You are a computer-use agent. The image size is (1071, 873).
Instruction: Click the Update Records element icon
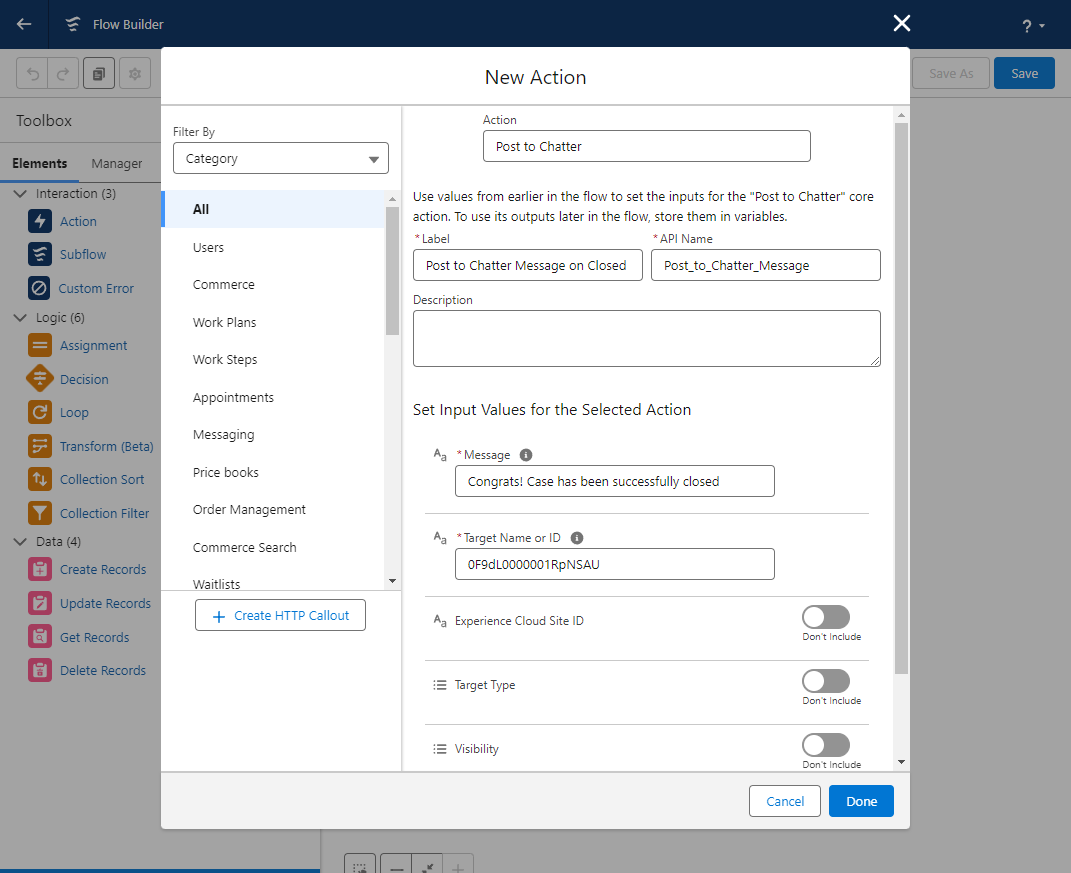(40, 603)
